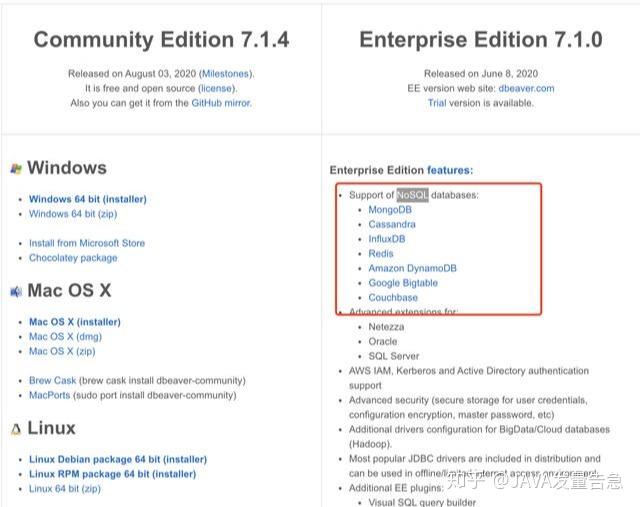Click the Mac OS X logo icon

(x=15, y=292)
